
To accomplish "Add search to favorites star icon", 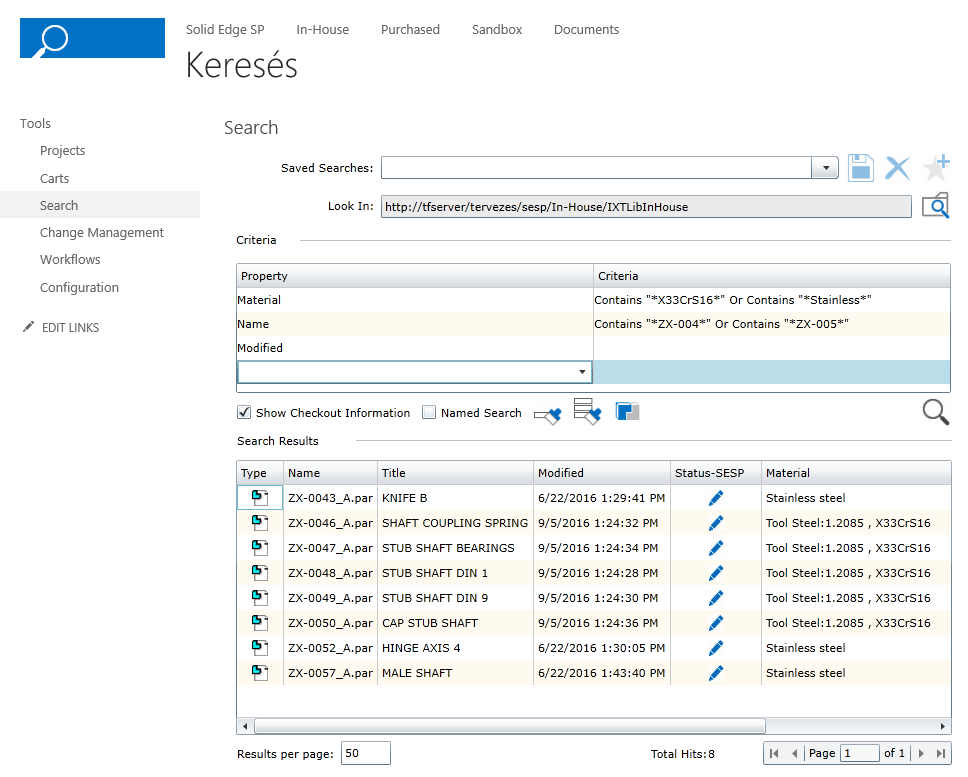I will pyautogui.click(x=936, y=167).
